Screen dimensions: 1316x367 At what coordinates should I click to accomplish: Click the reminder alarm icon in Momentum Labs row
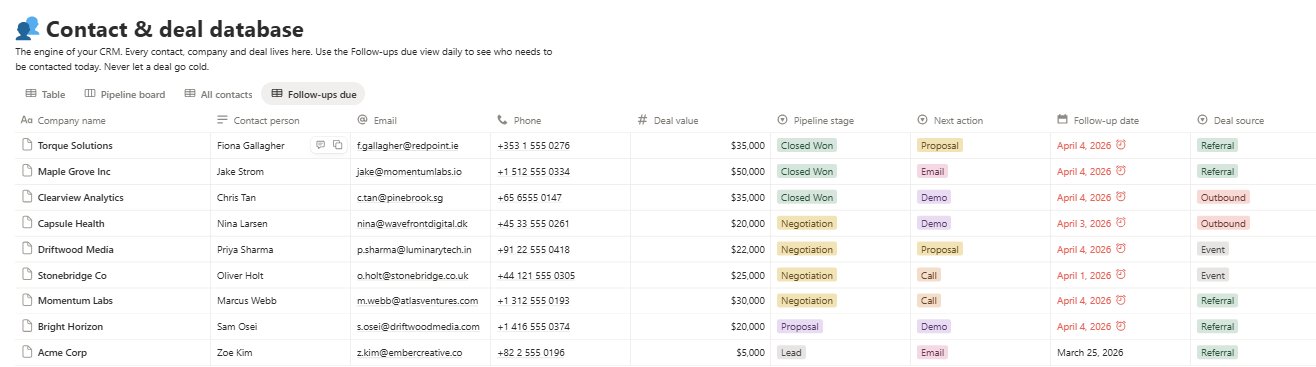coord(1121,300)
